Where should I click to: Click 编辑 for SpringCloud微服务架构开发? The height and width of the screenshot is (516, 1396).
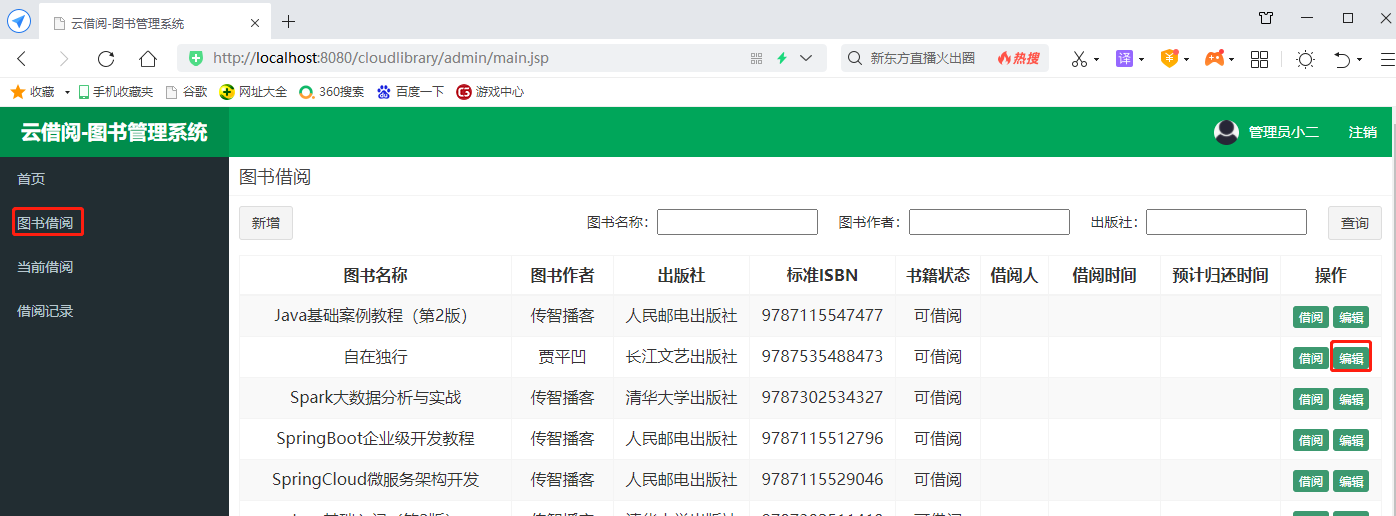tap(1351, 481)
